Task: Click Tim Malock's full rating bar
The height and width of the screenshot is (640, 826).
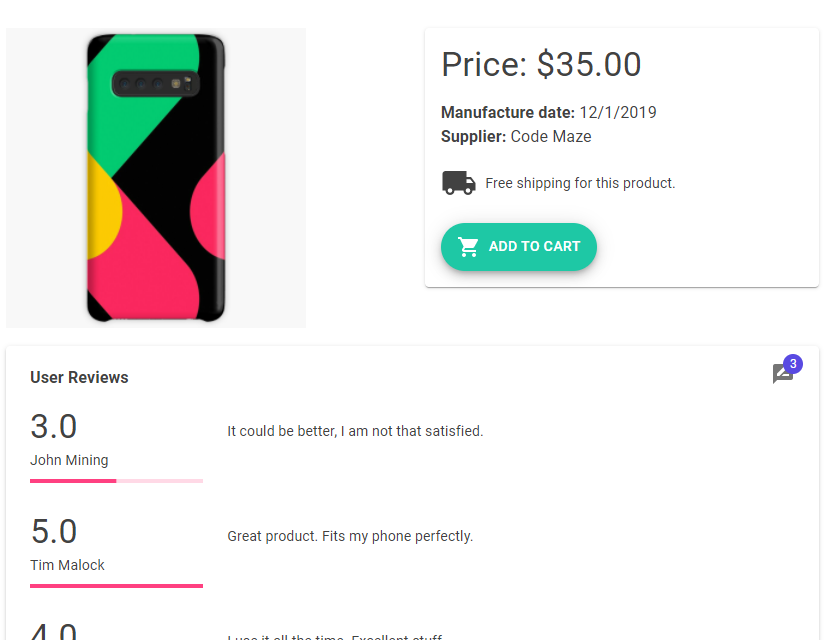Action: [116, 585]
